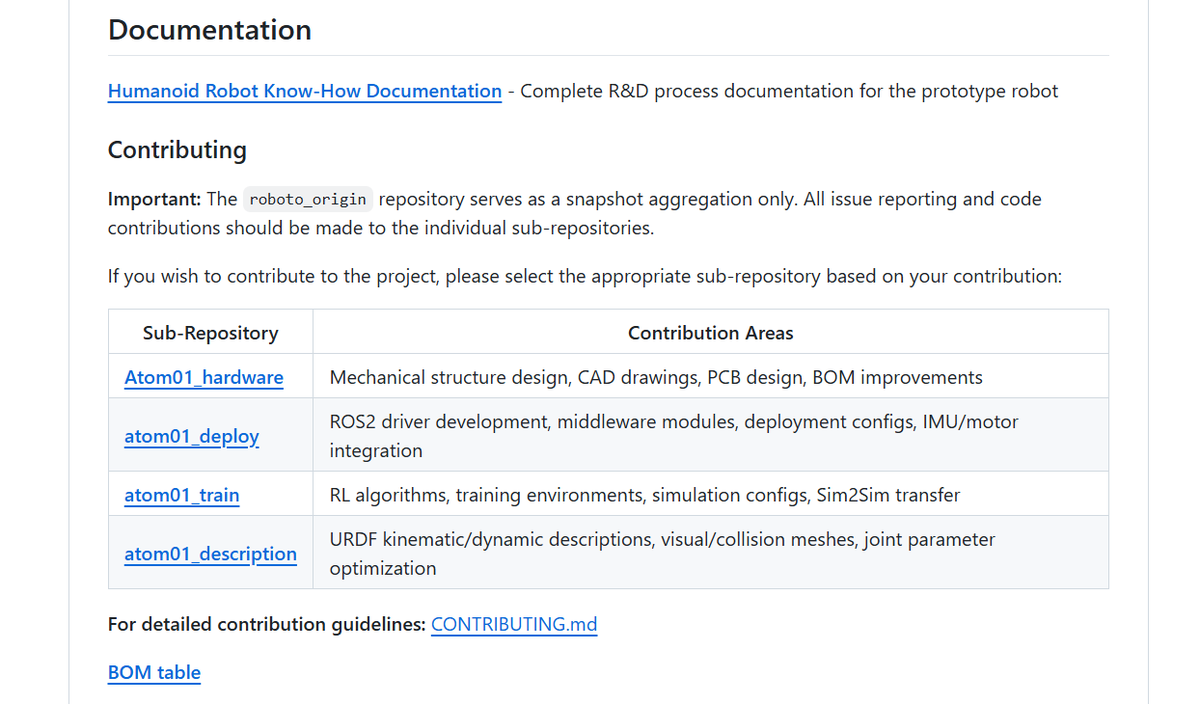This screenshot has width=1200, height=704.
Task: Click the Sub-Repository column header
Action: click(211, 333)
